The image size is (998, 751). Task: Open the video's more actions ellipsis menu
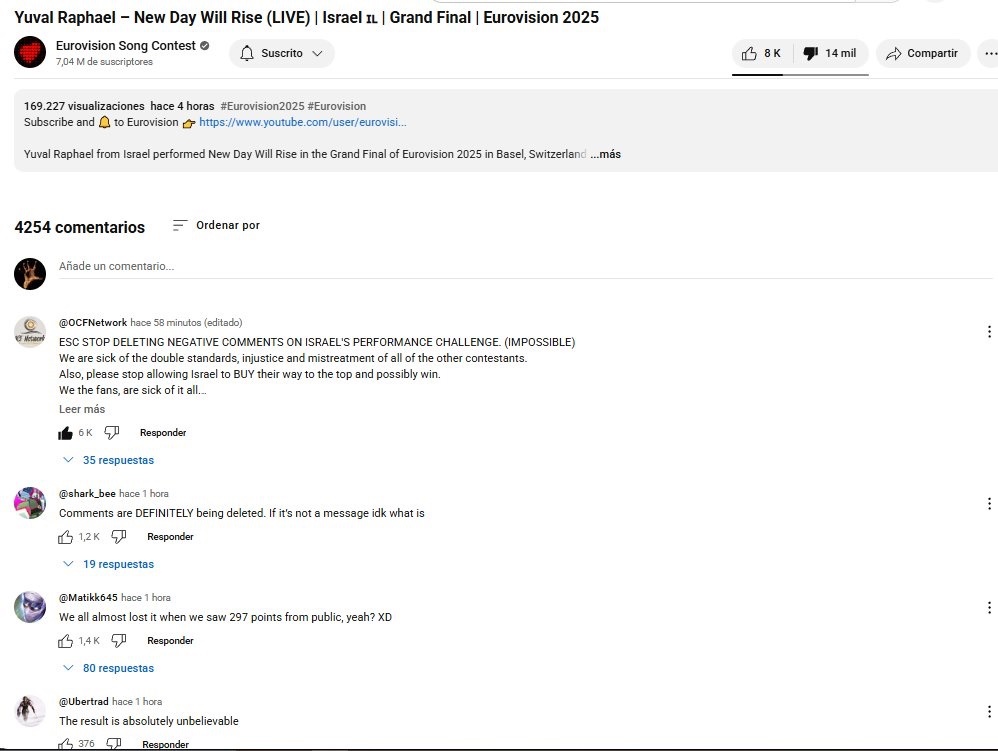990,53
